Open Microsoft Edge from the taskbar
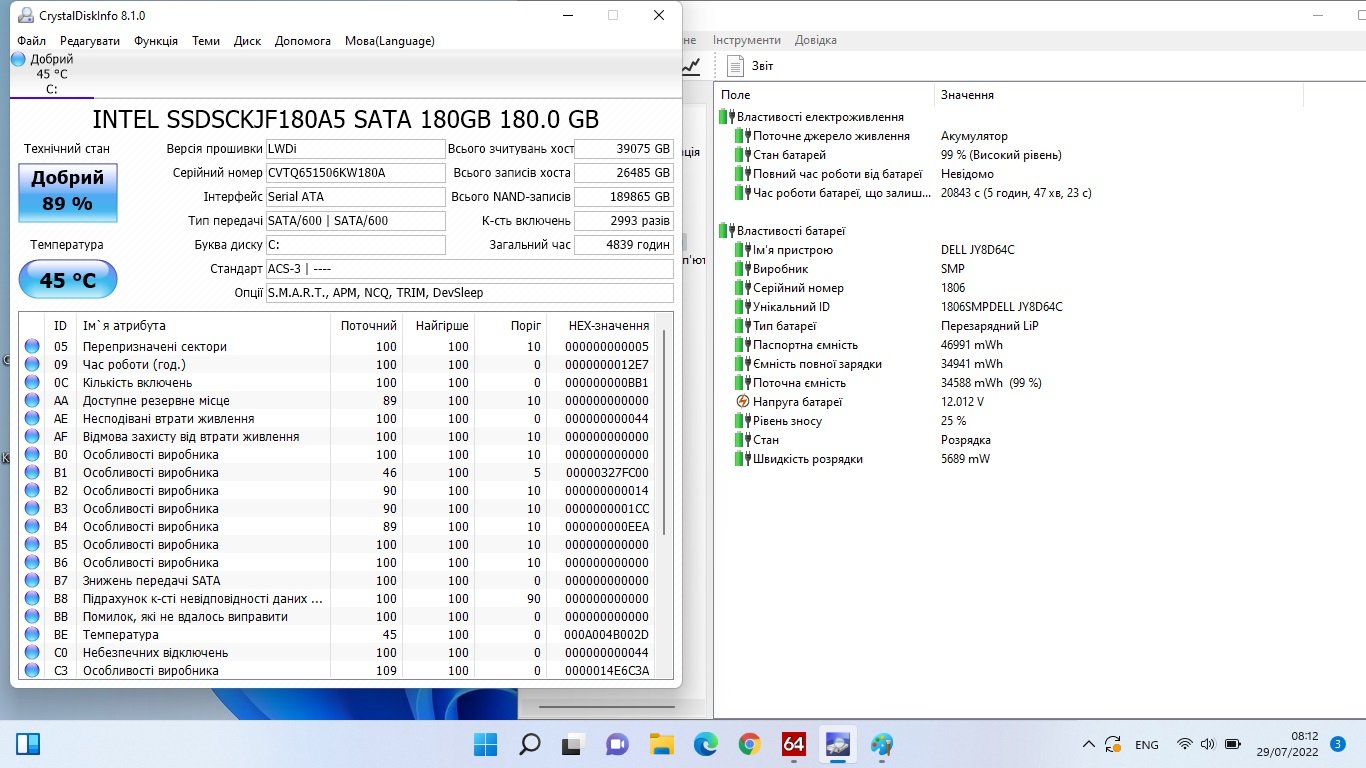Image resolution: width=1366 pixels, height=768 pixels. pyautogui.click(x=705, y=744)
